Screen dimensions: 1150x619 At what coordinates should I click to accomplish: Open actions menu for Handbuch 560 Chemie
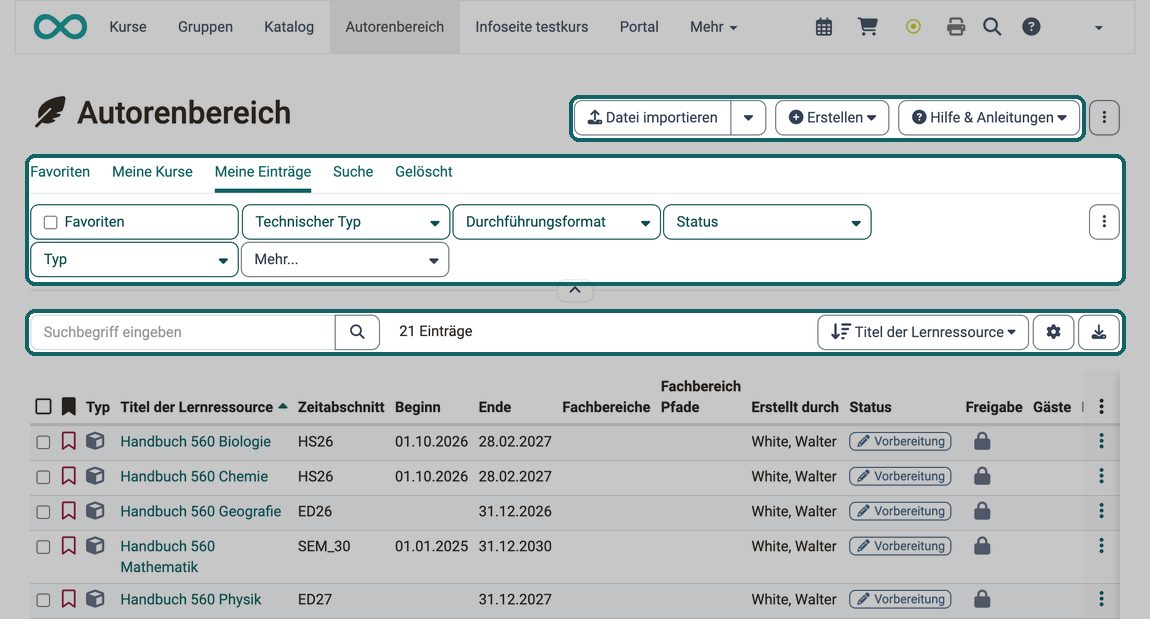click(x=1101, y=476)
